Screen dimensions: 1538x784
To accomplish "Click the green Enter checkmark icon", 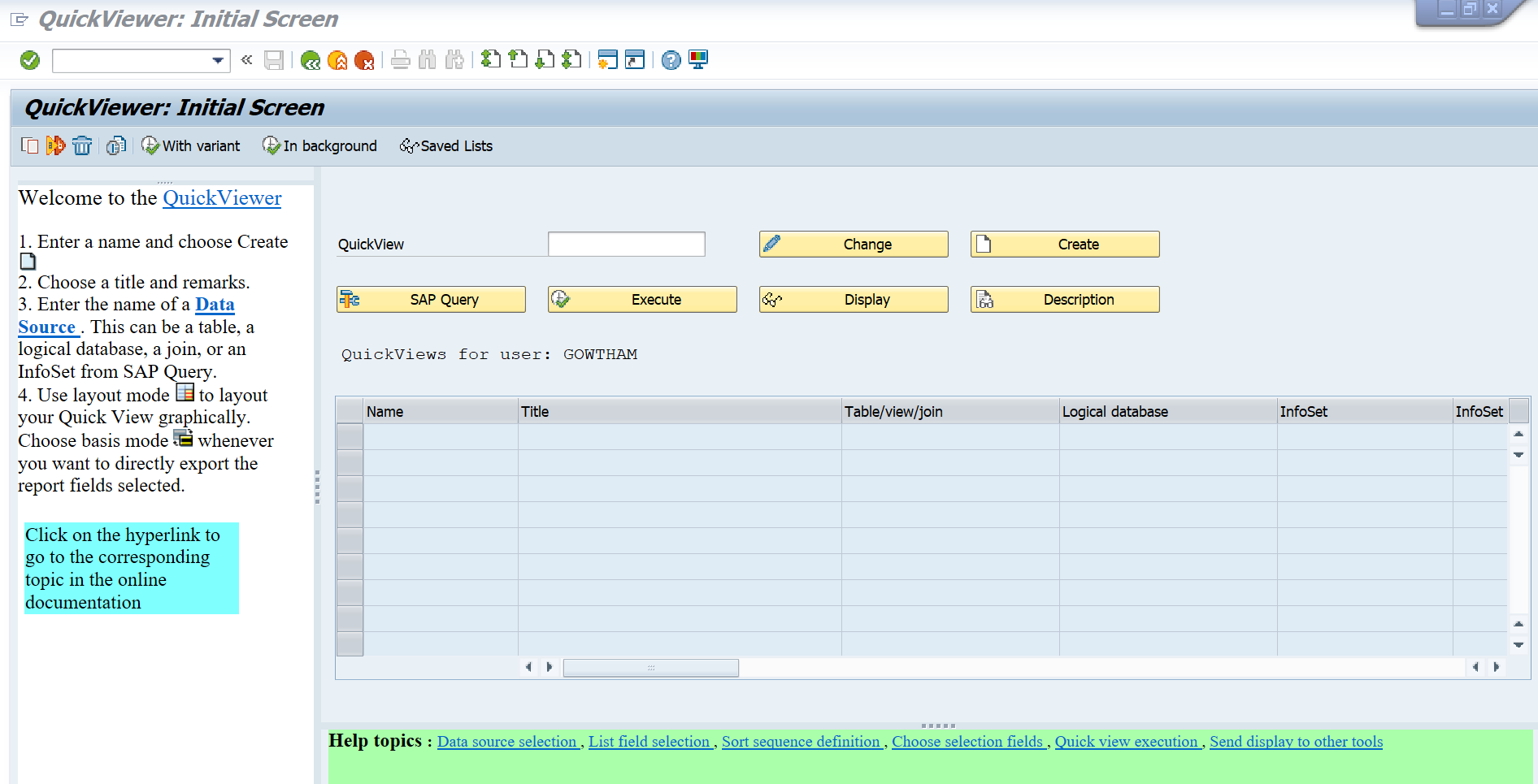I will click(30, 60).
